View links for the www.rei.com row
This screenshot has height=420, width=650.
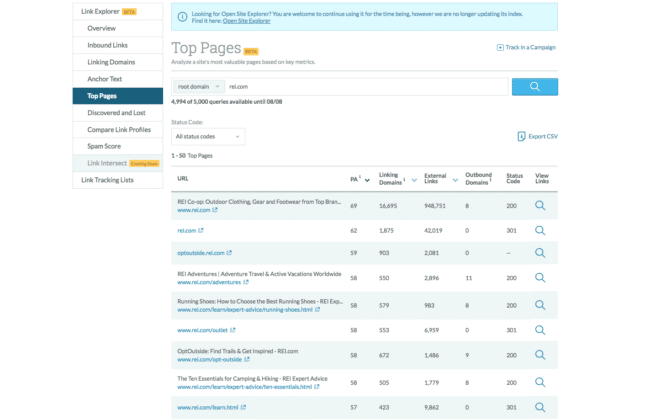point(540,205)
